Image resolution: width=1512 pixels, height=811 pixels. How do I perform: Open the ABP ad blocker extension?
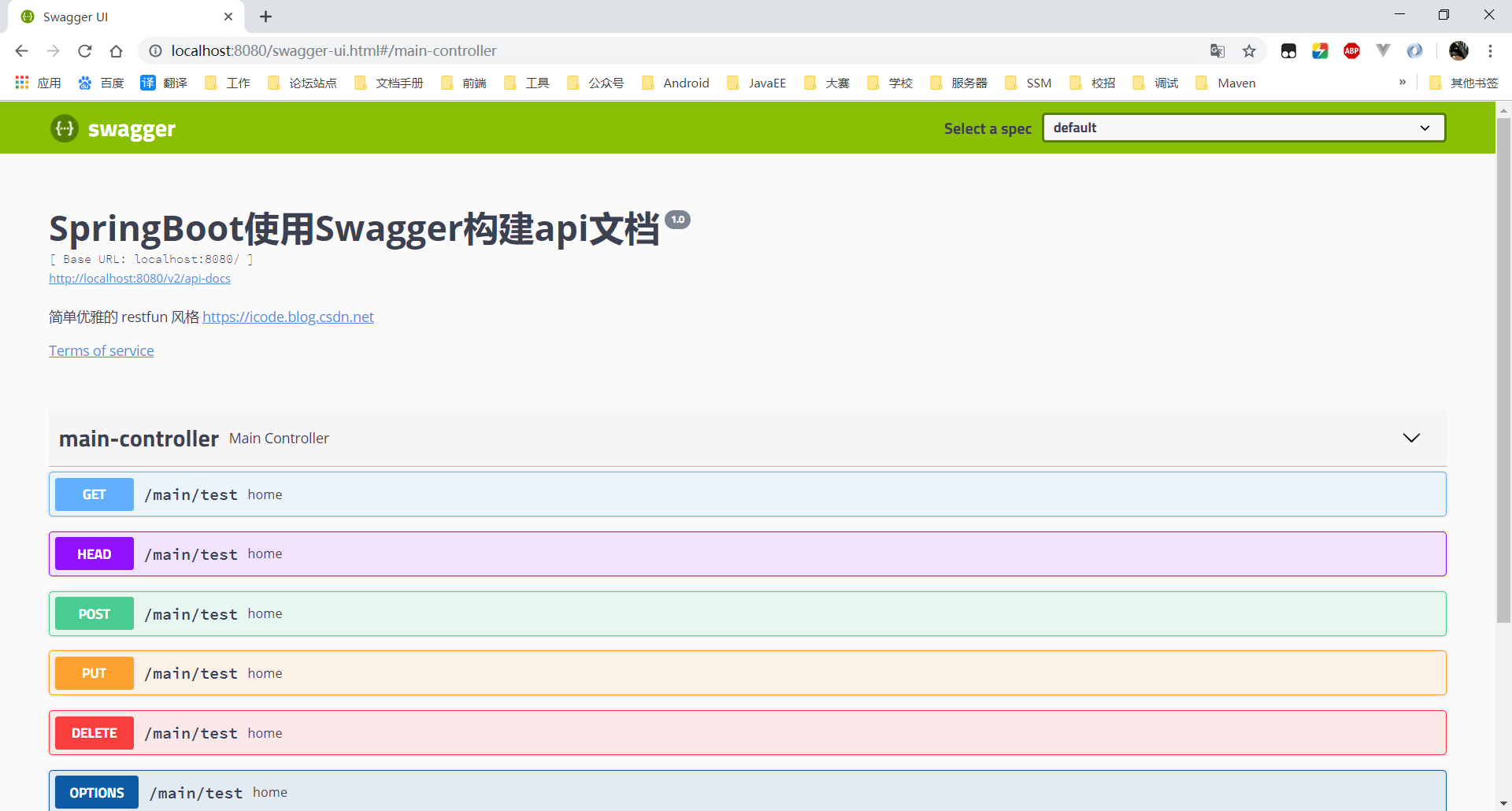[x=1351, y=51]
